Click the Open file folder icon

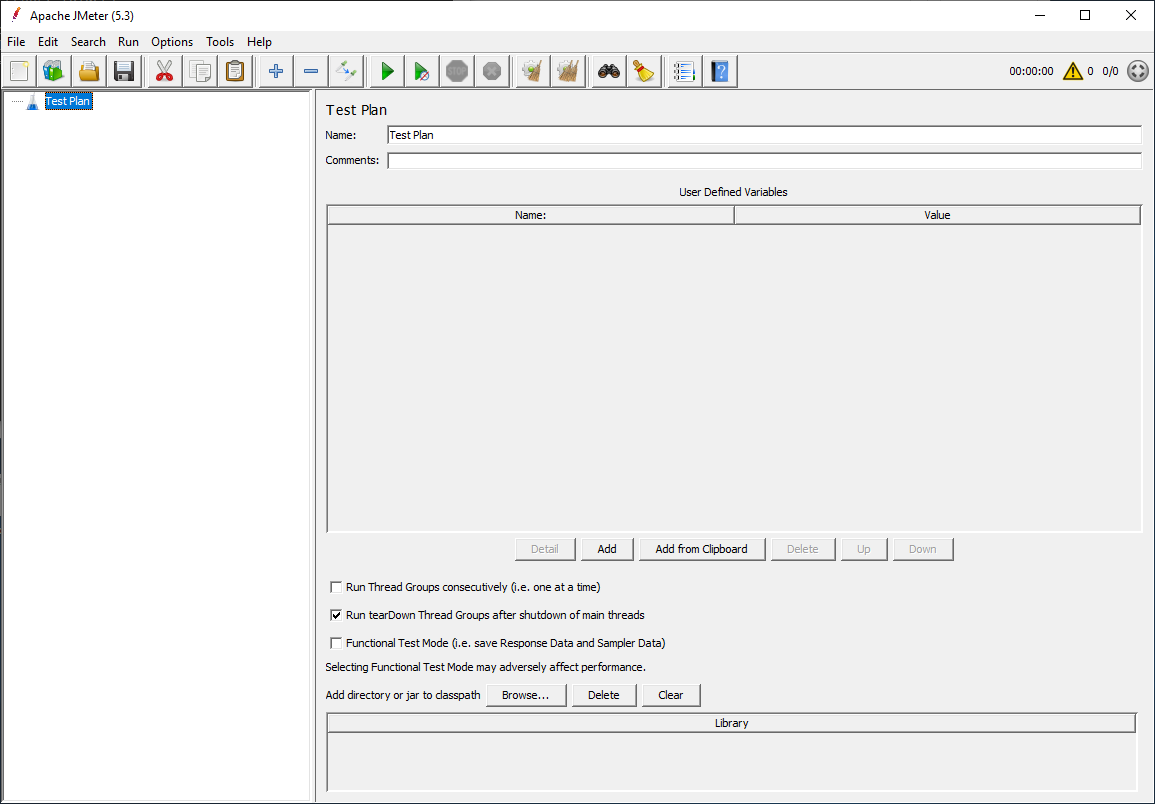(x=89, y=71)
